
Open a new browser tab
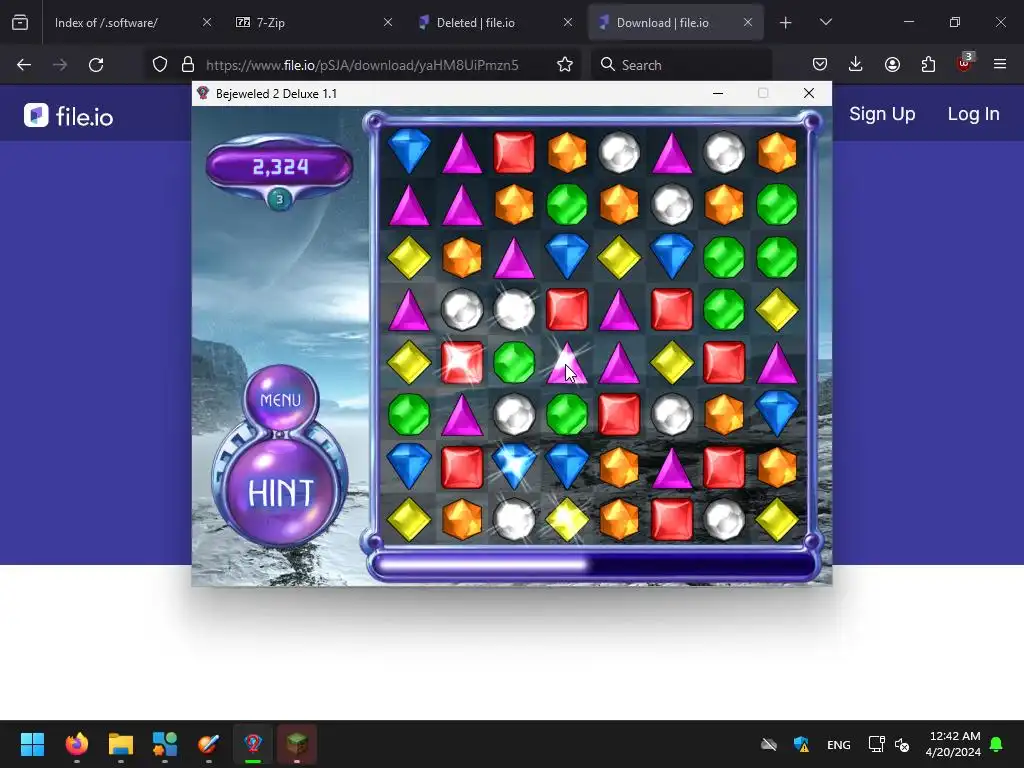click(786, 23)
